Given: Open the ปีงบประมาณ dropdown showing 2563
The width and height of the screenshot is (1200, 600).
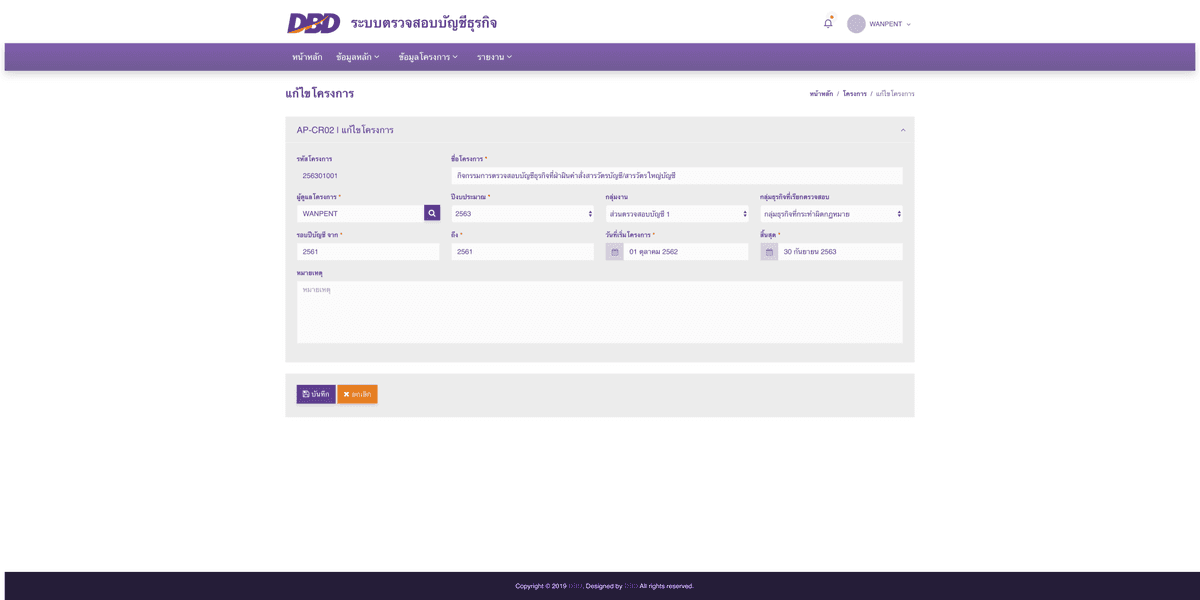Looking at the screenshot, I should coord(522,213).
